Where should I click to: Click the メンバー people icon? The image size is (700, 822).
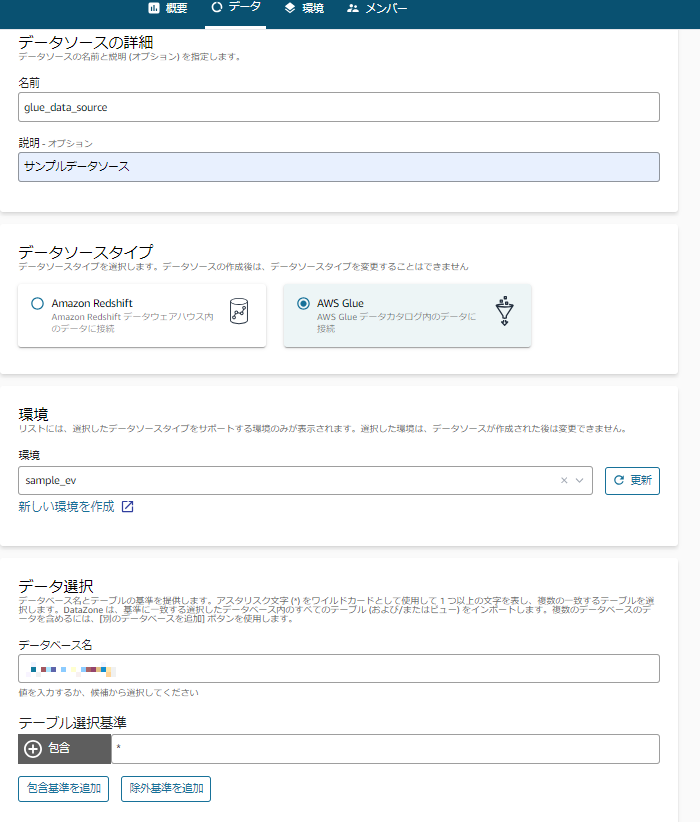point(353,8)
